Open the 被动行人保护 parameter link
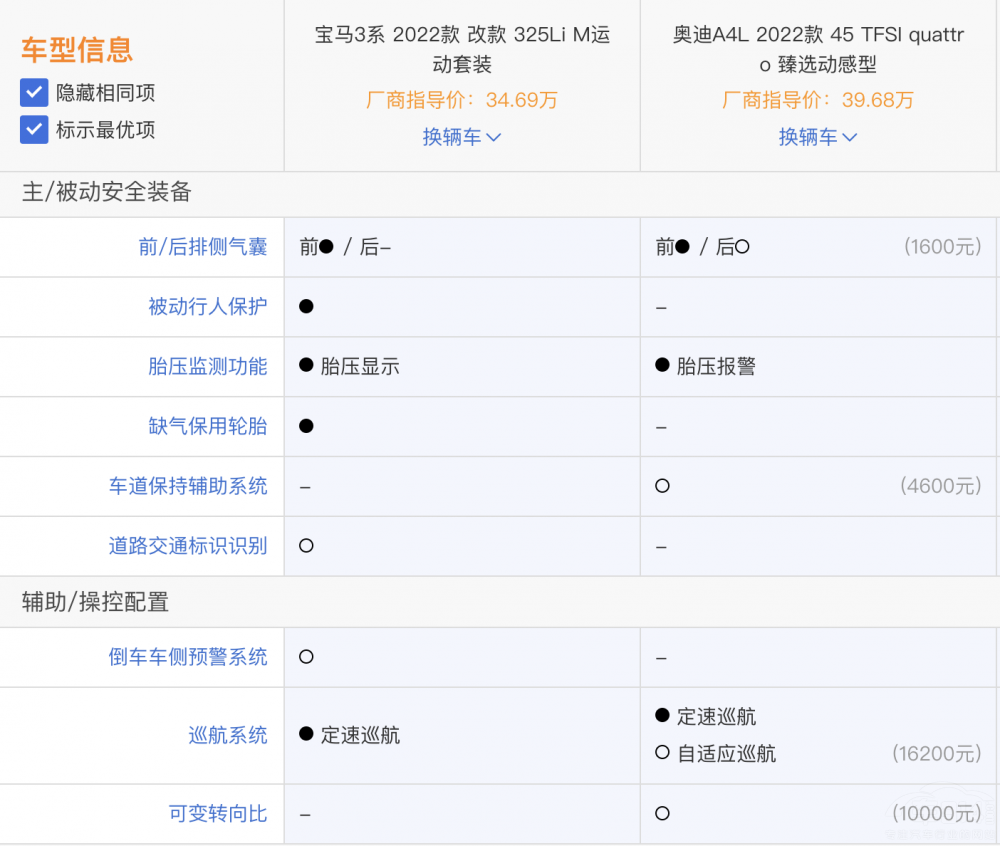1000x846 pixels. (208, 307)
